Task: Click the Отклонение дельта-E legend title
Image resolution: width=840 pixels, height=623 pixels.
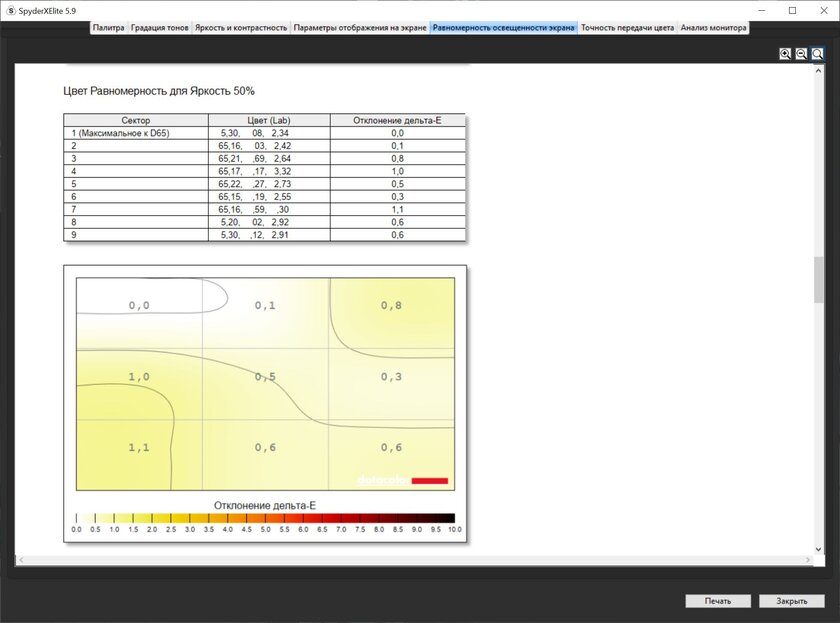Action: point(265,505)
